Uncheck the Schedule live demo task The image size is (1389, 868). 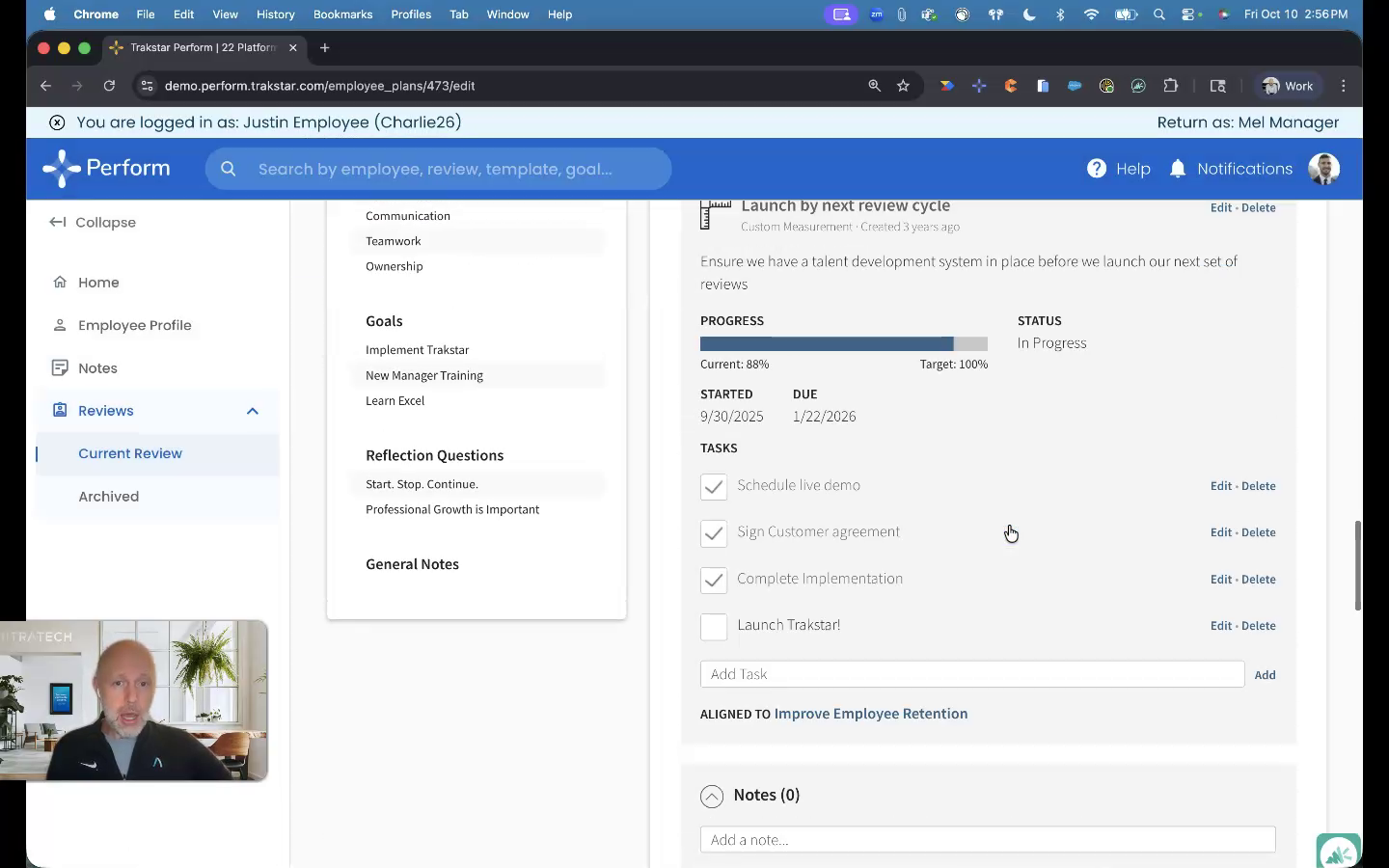[714, 487]
